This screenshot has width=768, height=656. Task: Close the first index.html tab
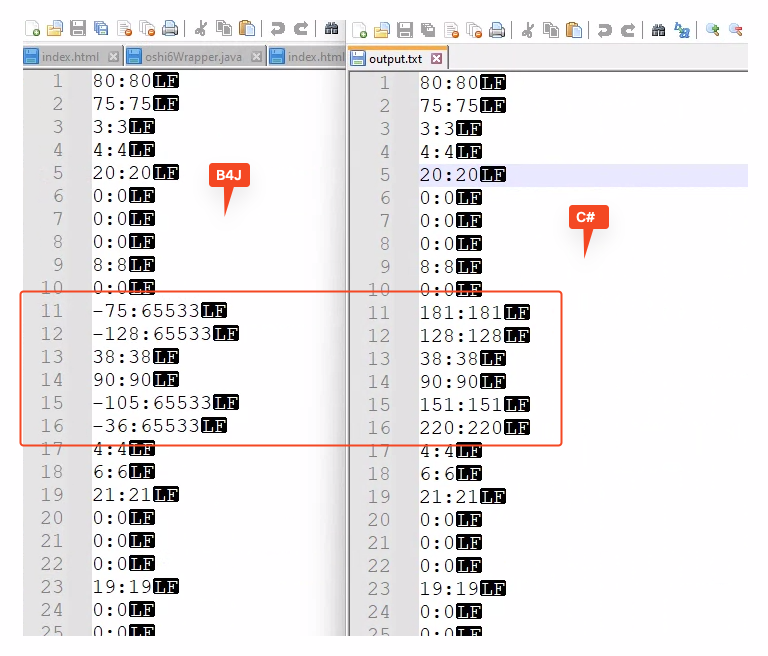pyautogui.click(x=113, y=57)
